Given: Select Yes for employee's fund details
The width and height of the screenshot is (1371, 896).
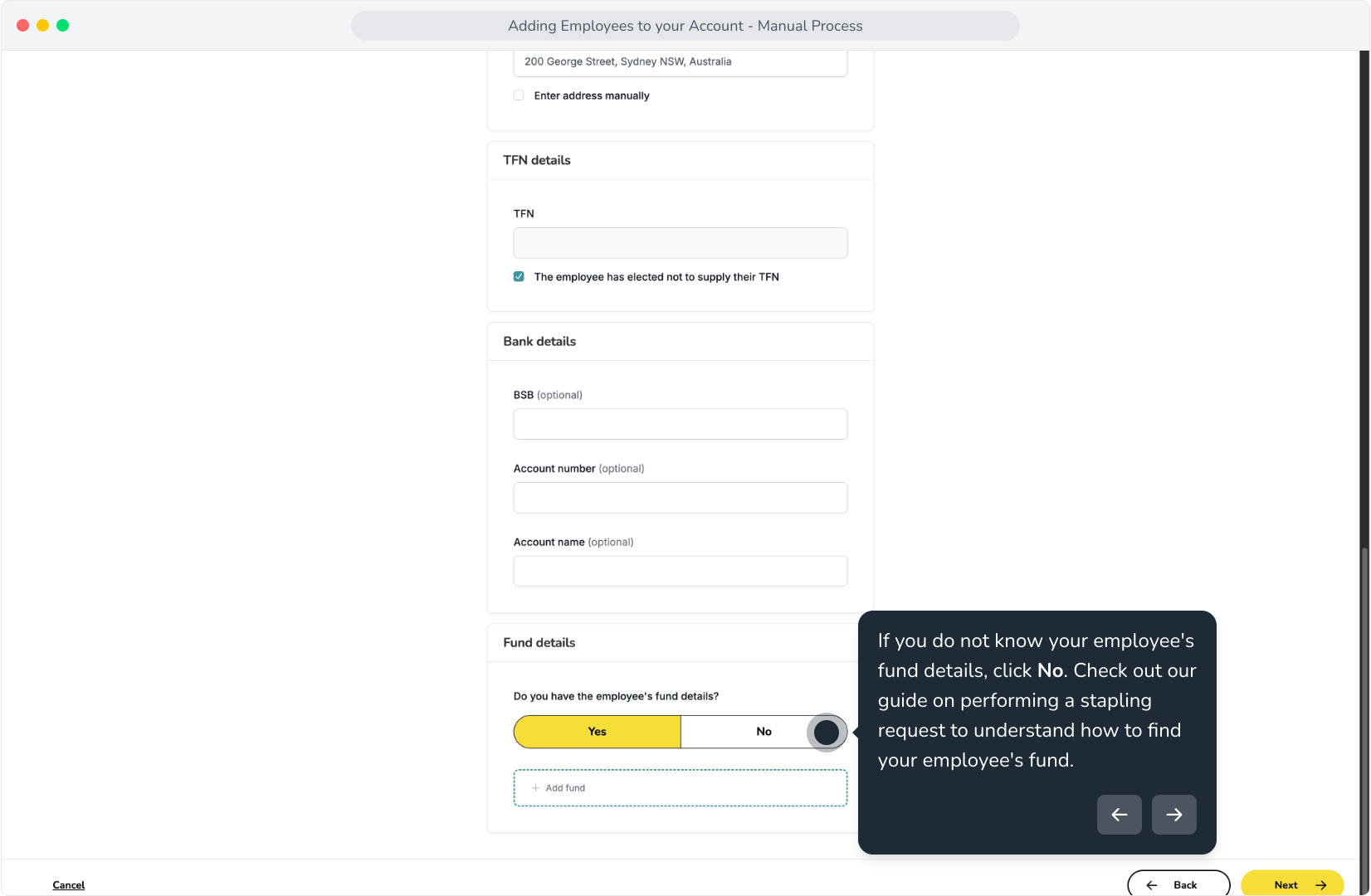Looking at the screenshot, I should [598, 732].
